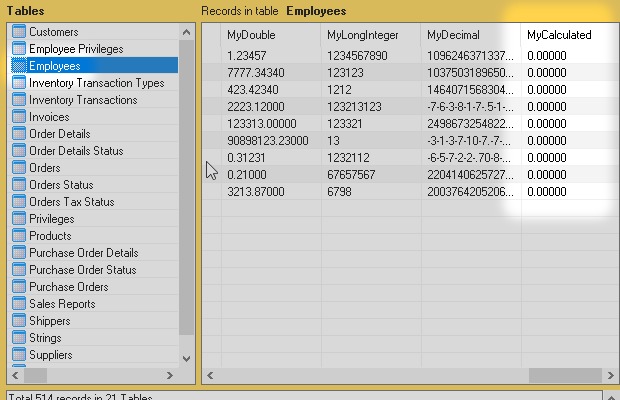This screenshot has height=400, width=620.
Task: Click the Employee Privileges table icon
Action: [18, 49]
